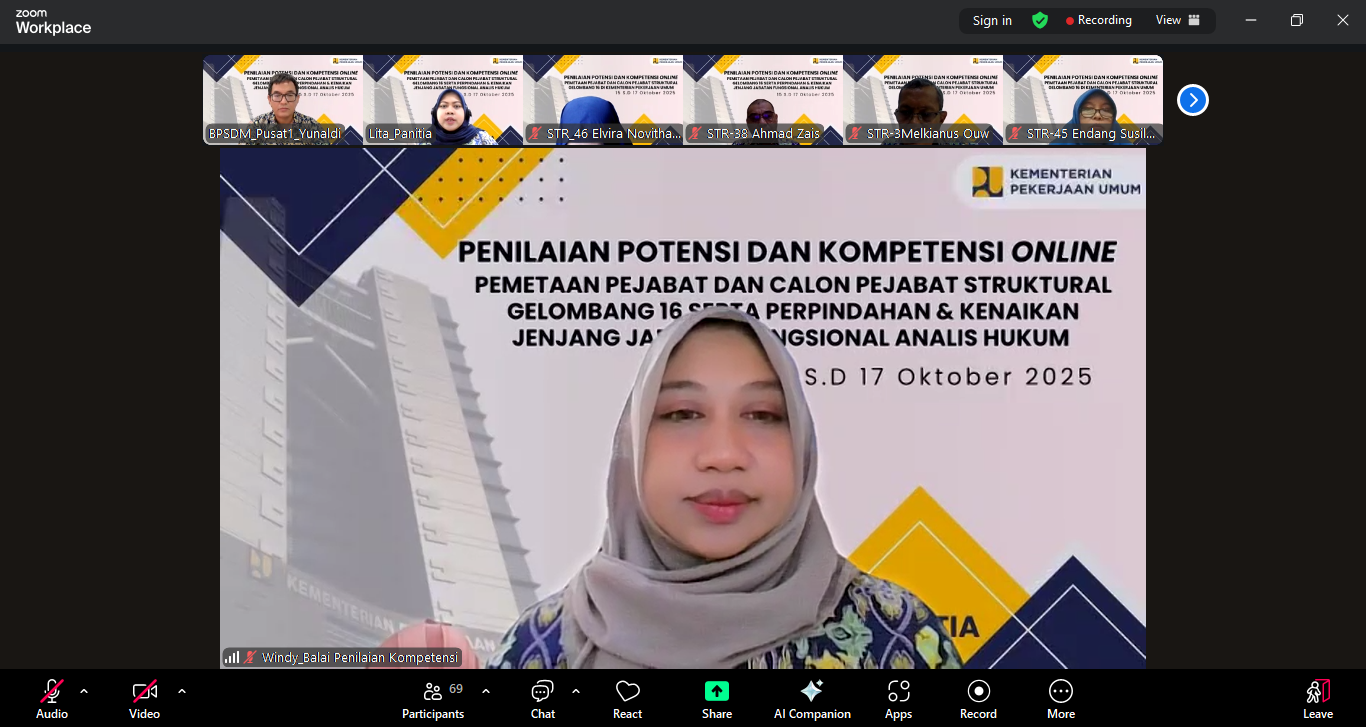Open the React emoji menu
This screenshot has width=1366, height=727.
pyautogui.click(x=627, y=699)
